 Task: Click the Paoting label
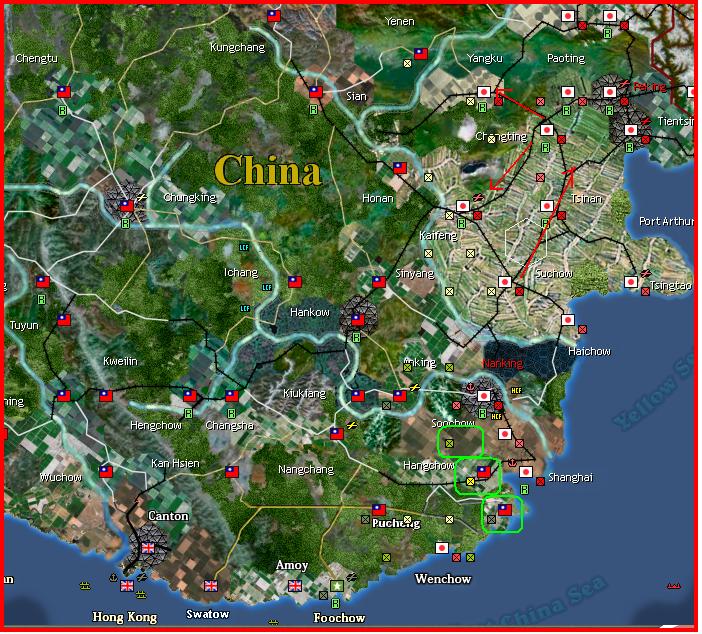tap(566, 58)
